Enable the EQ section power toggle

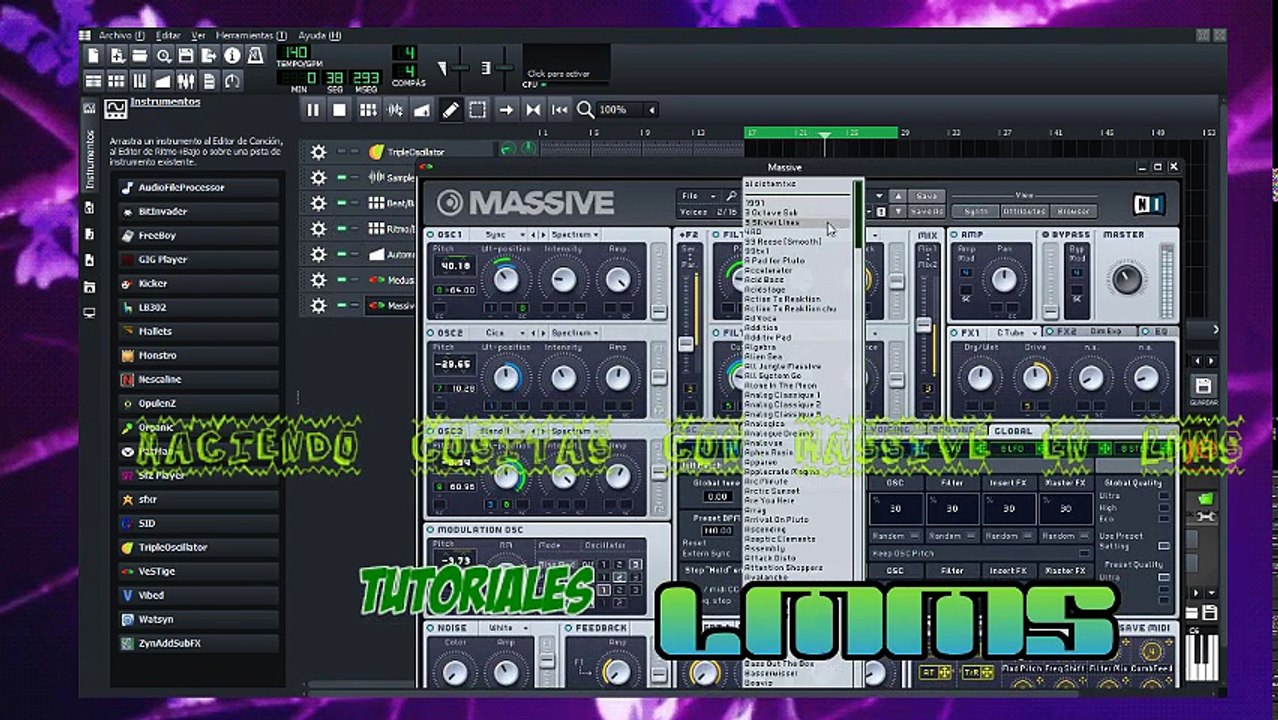pyautogui.click(x=1145, y=331)
